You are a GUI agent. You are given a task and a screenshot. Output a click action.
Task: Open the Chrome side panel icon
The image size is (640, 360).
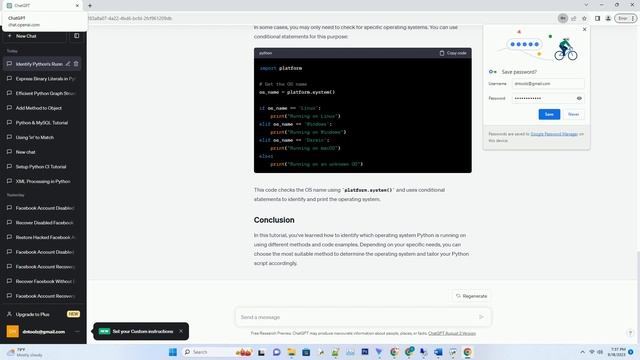pos(597,18)
